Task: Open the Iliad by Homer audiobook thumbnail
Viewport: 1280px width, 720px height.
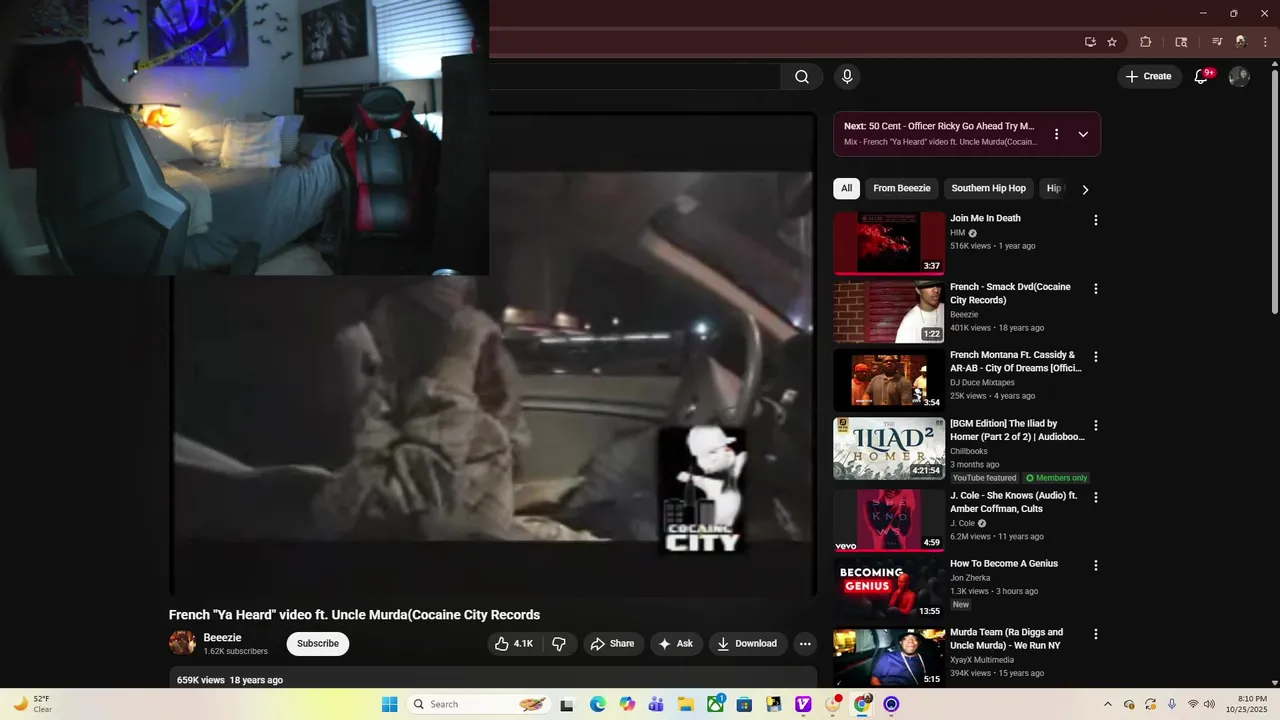Action: pos(889,449)
